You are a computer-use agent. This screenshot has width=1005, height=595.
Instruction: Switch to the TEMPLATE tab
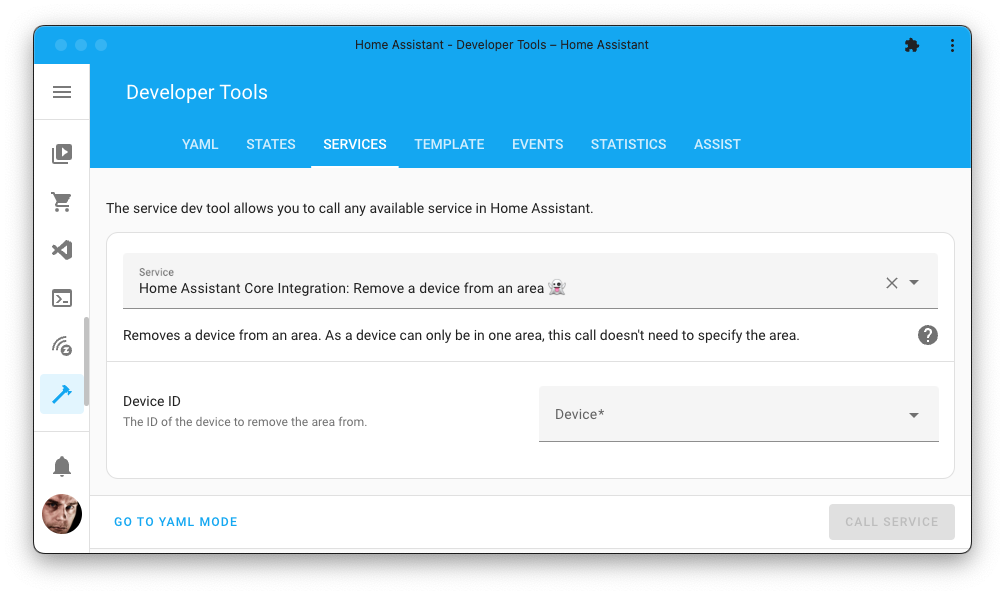449,144
